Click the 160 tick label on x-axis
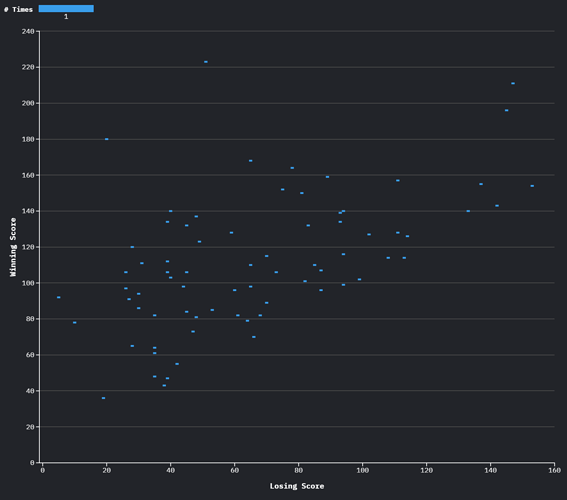 tap(554, 470)
